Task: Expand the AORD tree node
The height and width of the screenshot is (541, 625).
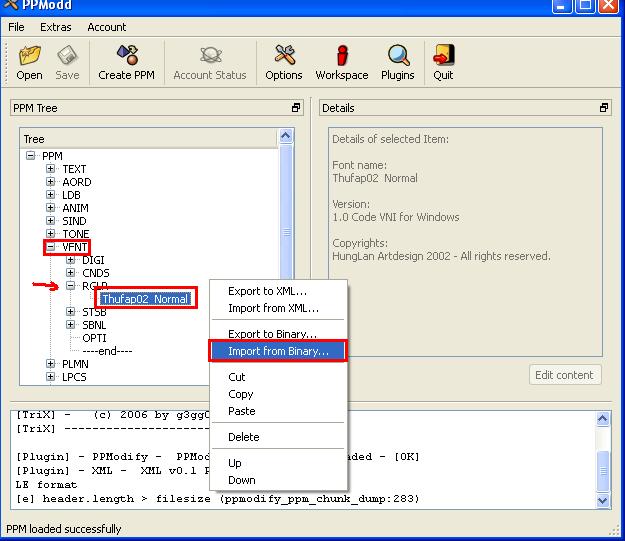Action: [50, 182]
